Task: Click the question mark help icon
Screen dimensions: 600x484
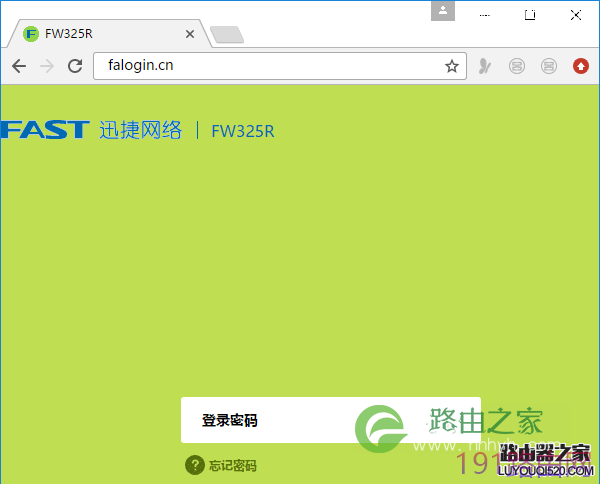Action: (195, 465)
